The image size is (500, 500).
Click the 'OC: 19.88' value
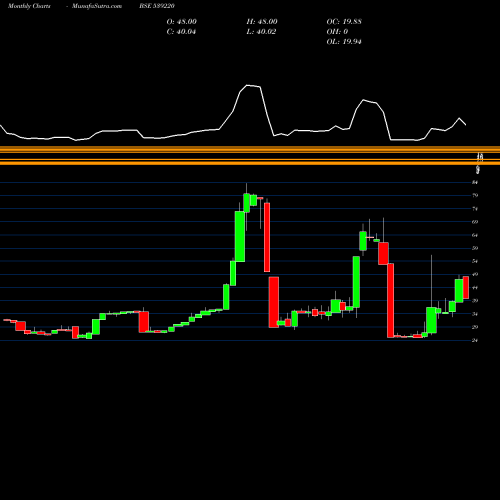coord(344,22)
